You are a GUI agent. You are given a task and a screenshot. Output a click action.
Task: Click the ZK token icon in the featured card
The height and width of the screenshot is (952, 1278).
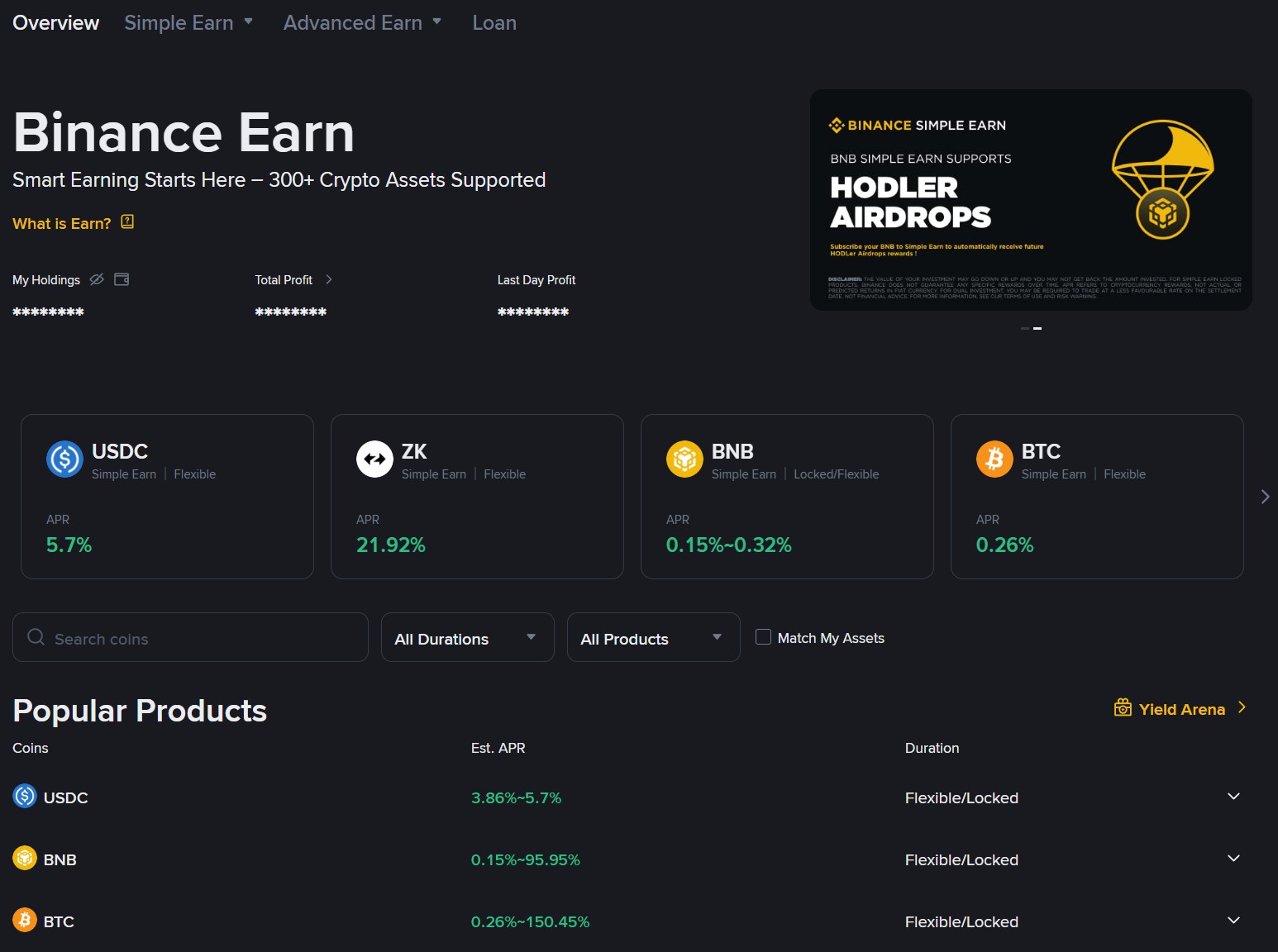(x=374, y=459)
